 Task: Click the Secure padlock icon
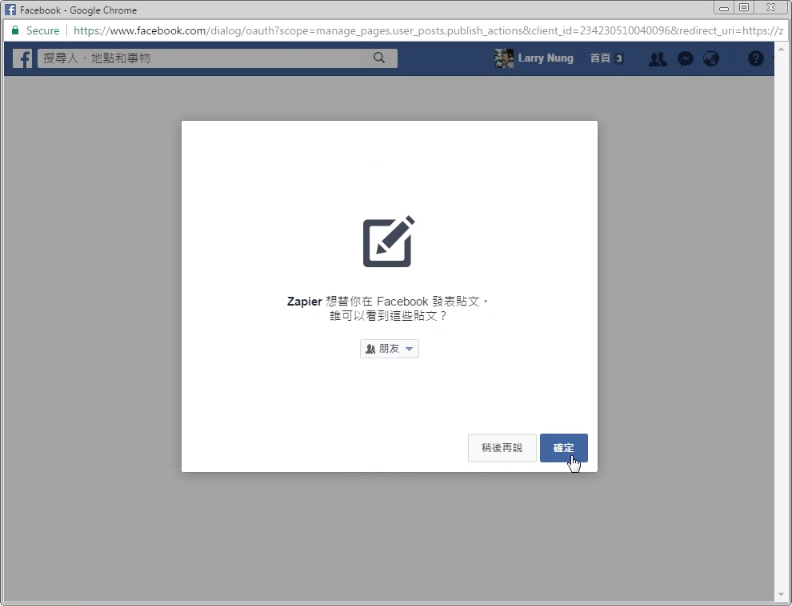15,30
